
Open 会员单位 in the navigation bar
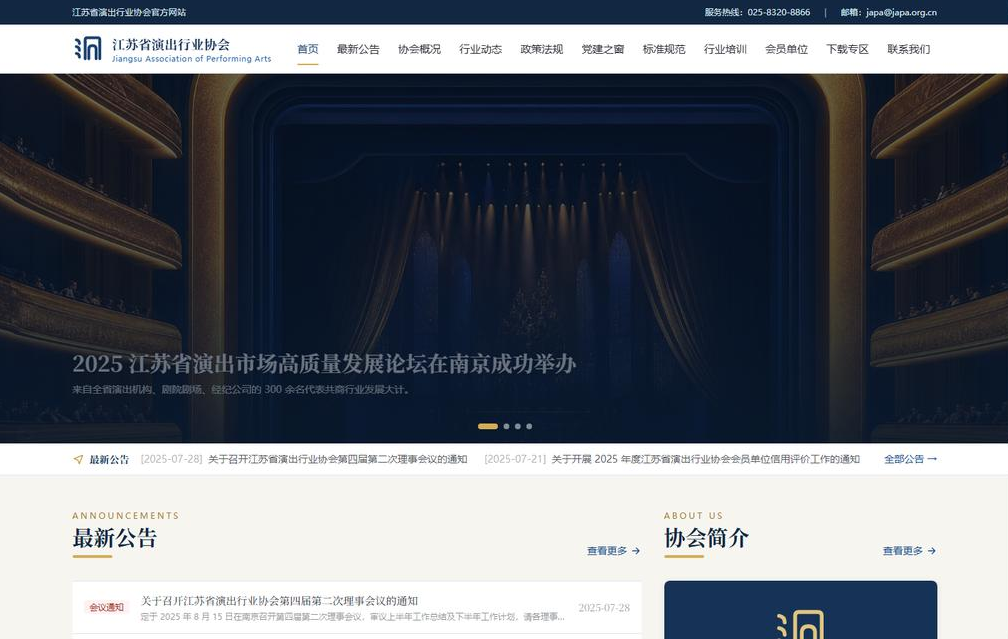click(786, 49)
